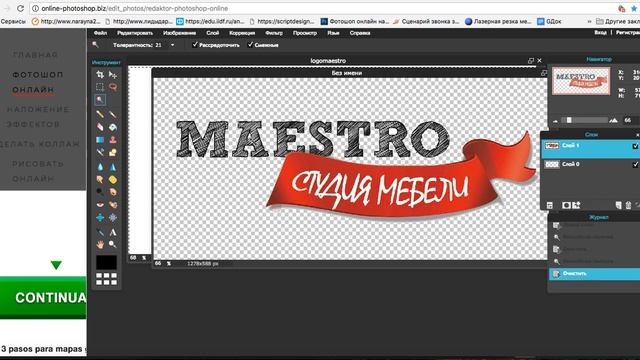Screen dimensions: 640x360
Task: Select the Очистить history entry
Action: [x=594, y=274]
